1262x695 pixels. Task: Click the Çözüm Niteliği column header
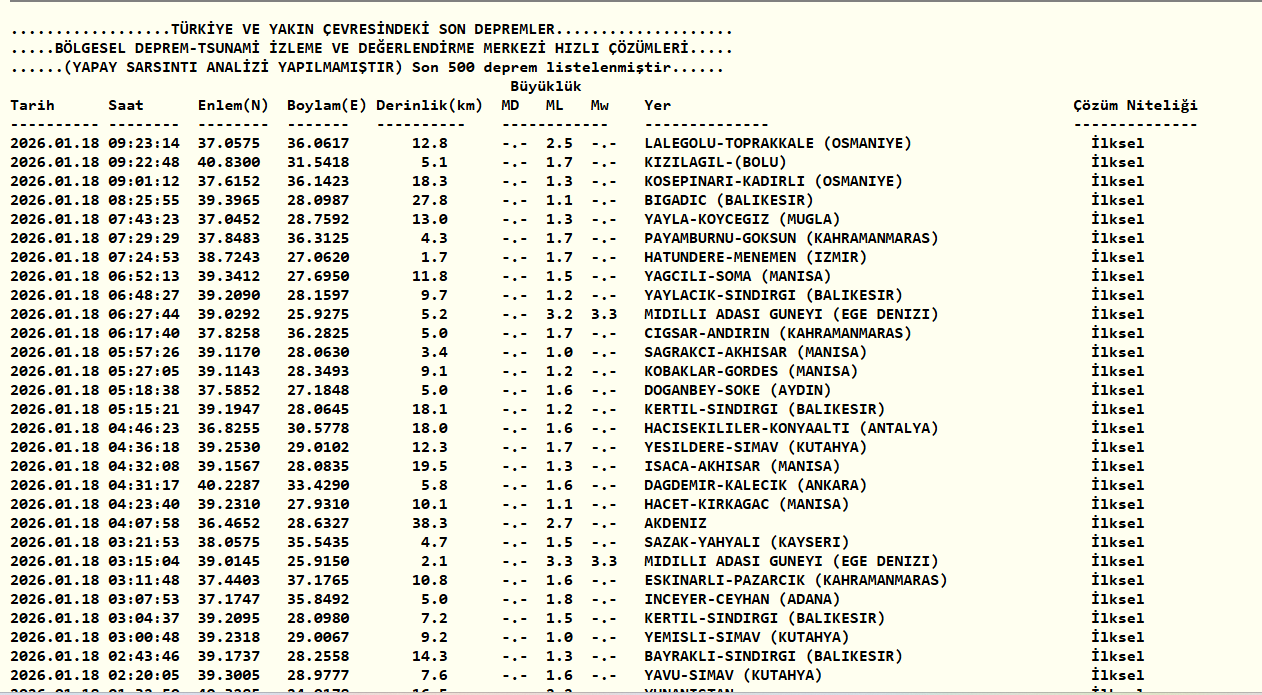1135,105
